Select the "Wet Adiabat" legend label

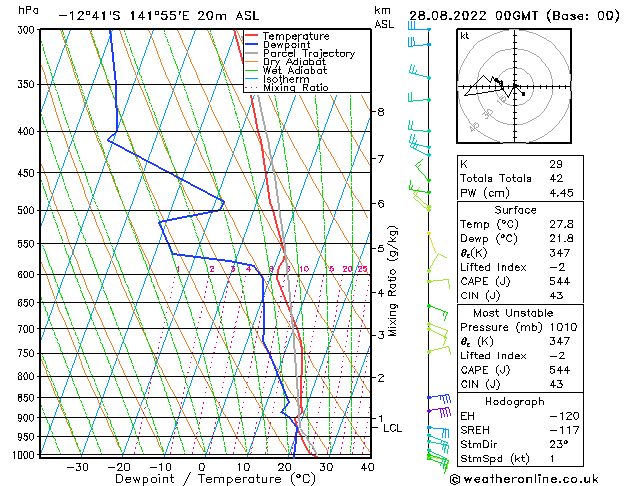(295, 70)
